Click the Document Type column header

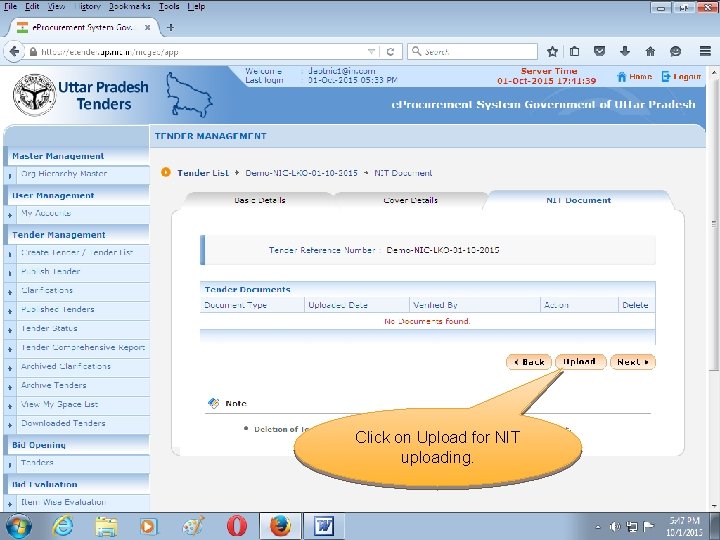coord(236,305)
